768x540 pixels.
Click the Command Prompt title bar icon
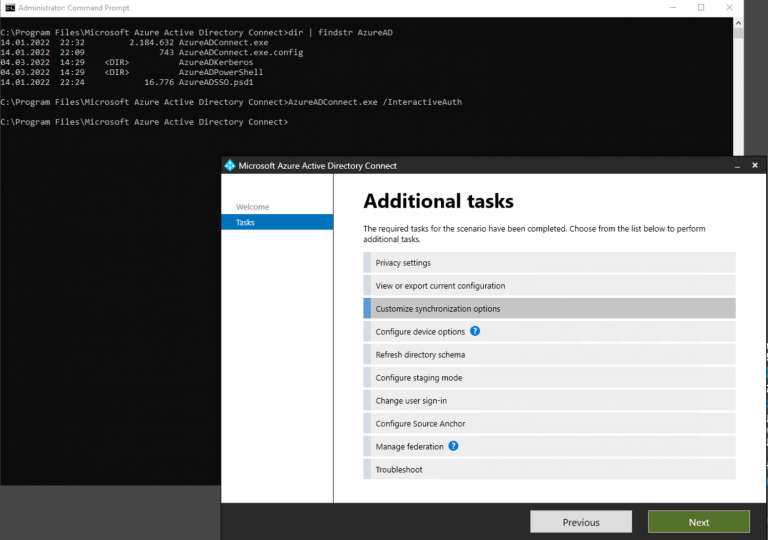pyautogui.click(x=9, y=8)
